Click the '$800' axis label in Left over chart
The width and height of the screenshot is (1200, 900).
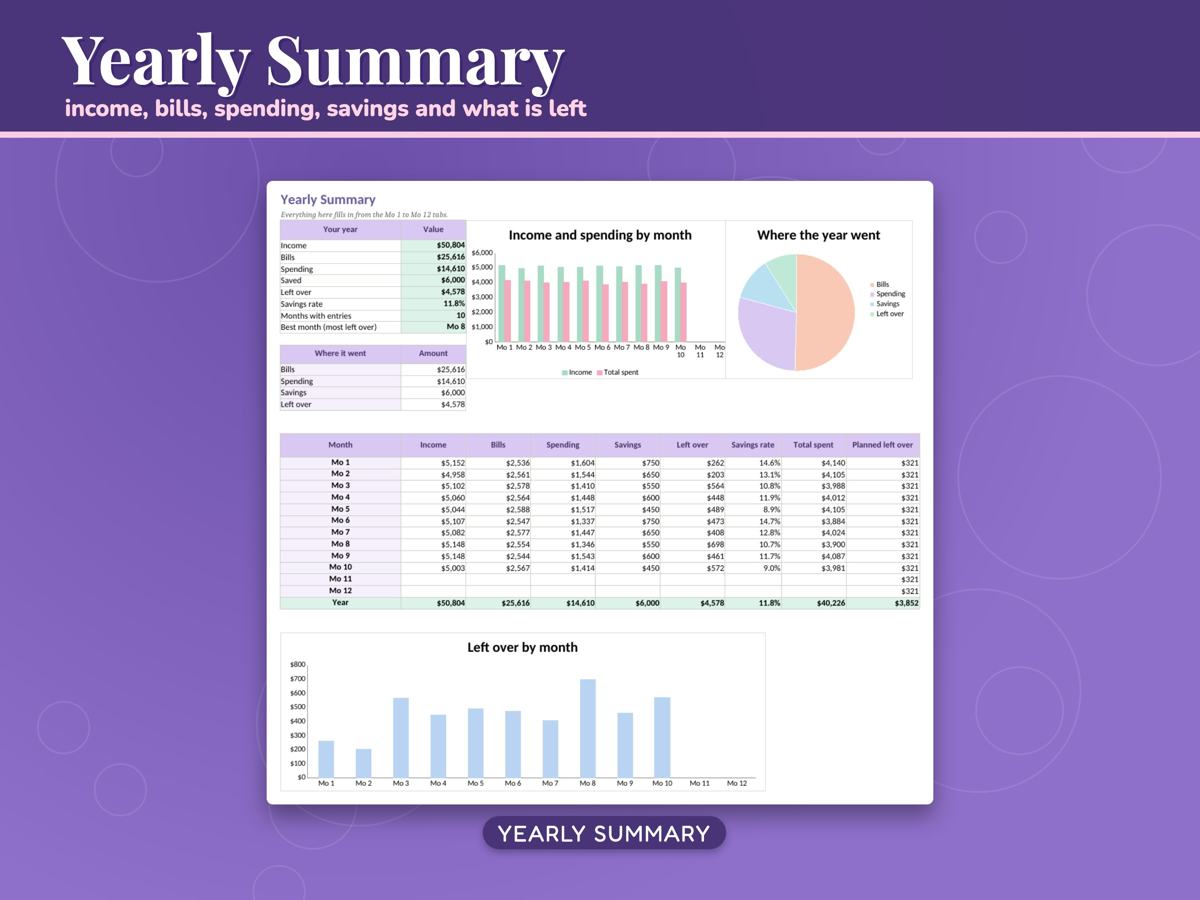click(x=298, y=664)
